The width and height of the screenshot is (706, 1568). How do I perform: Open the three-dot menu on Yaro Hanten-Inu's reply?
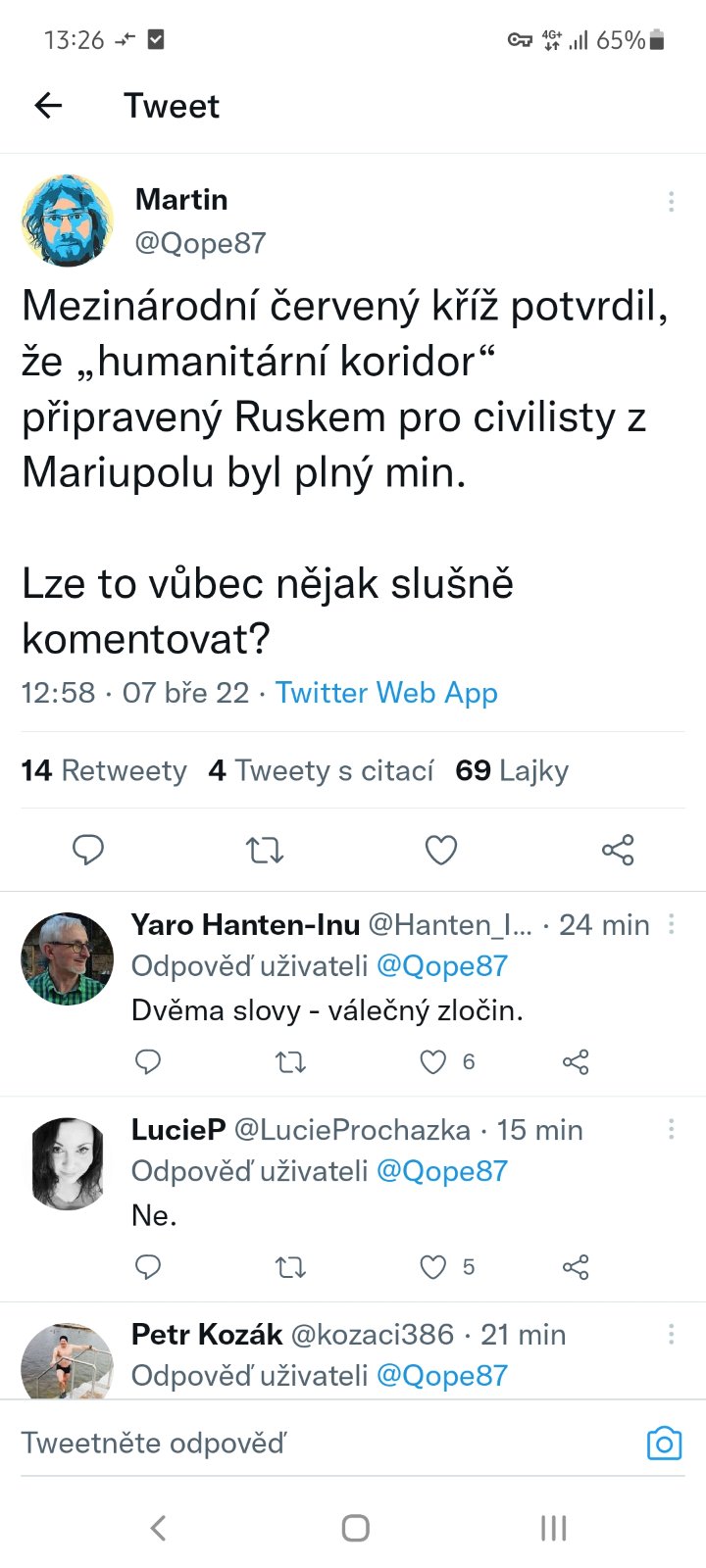[x=671, y=924]
